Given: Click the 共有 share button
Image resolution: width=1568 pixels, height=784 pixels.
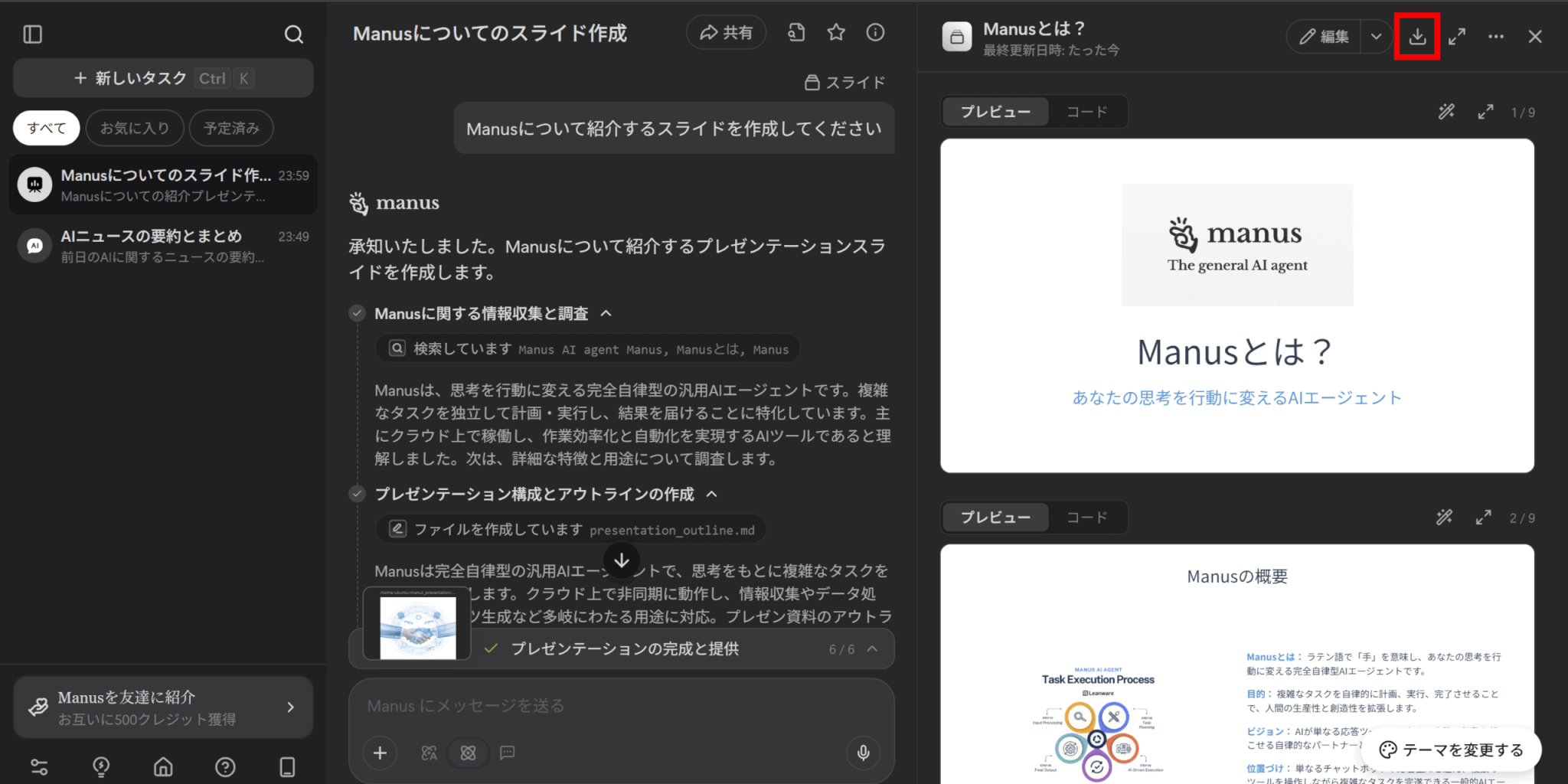Looking at the screenshot, I should [x=726, y=32].
